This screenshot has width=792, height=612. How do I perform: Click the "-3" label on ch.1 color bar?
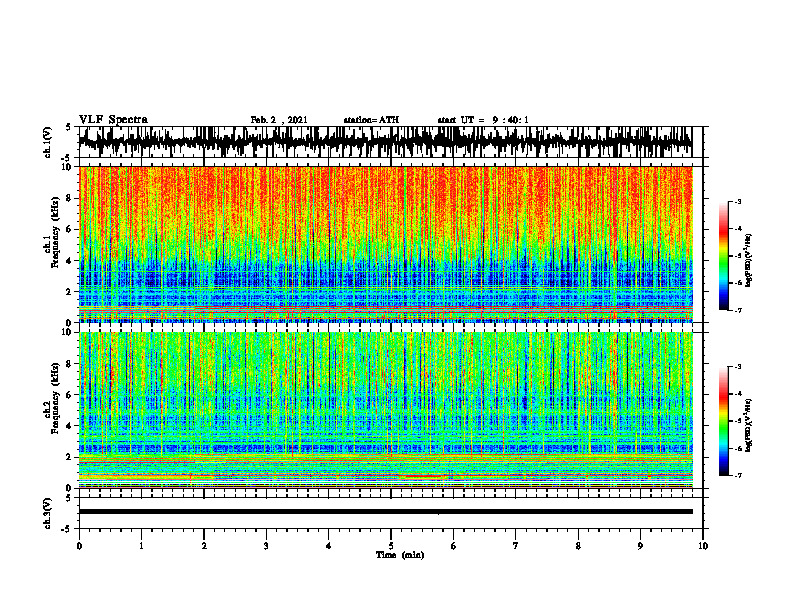(738, 201)
